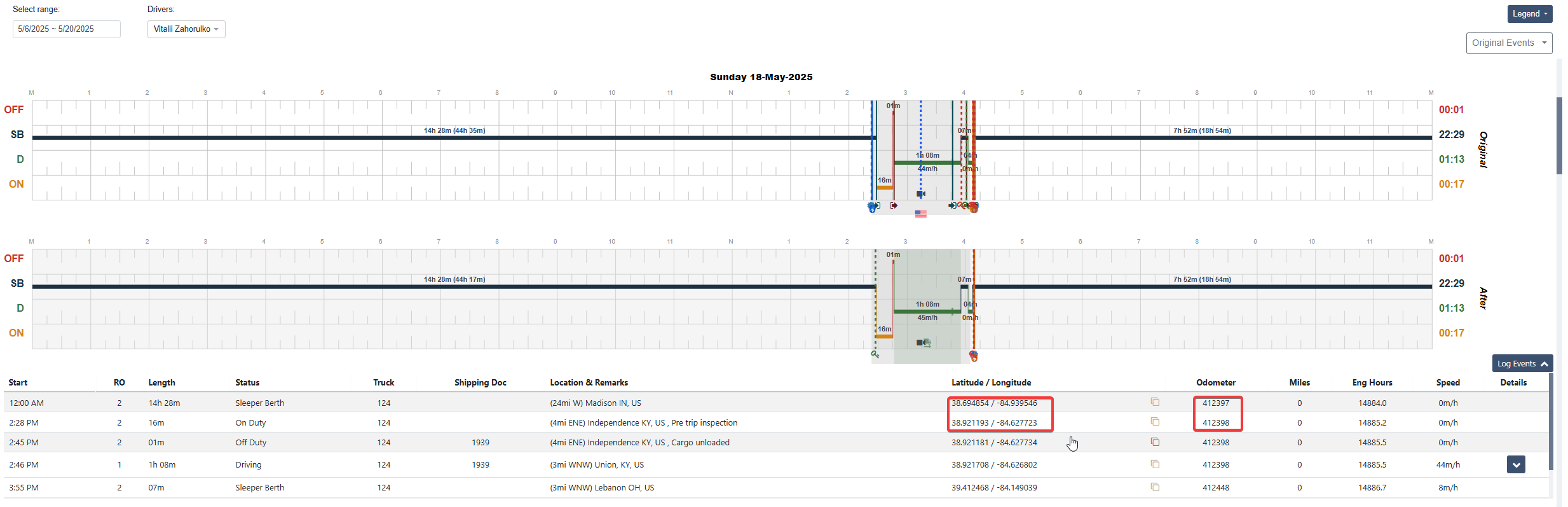The width and height of the screenshot is (1568, 507).
Task: Click the green key icon under the After graph
Action: (x=875, y=354)
